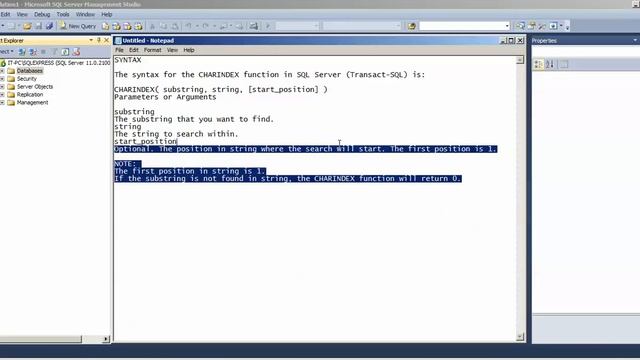Image resolution: width=640 pixels, height=360 pixels.
Task: Click the Refresh icon in Object Explorer
Action: (x=65, y=52)
